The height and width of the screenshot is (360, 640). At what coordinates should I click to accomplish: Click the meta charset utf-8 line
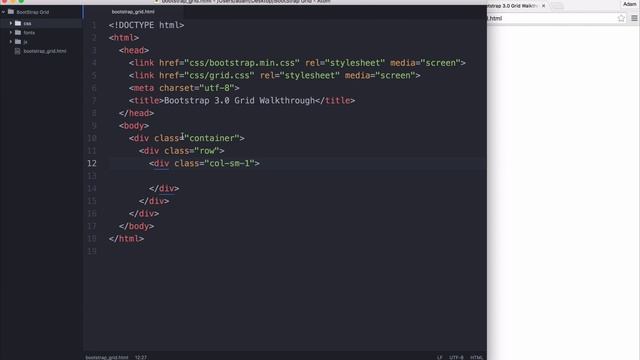click(184, 88)
